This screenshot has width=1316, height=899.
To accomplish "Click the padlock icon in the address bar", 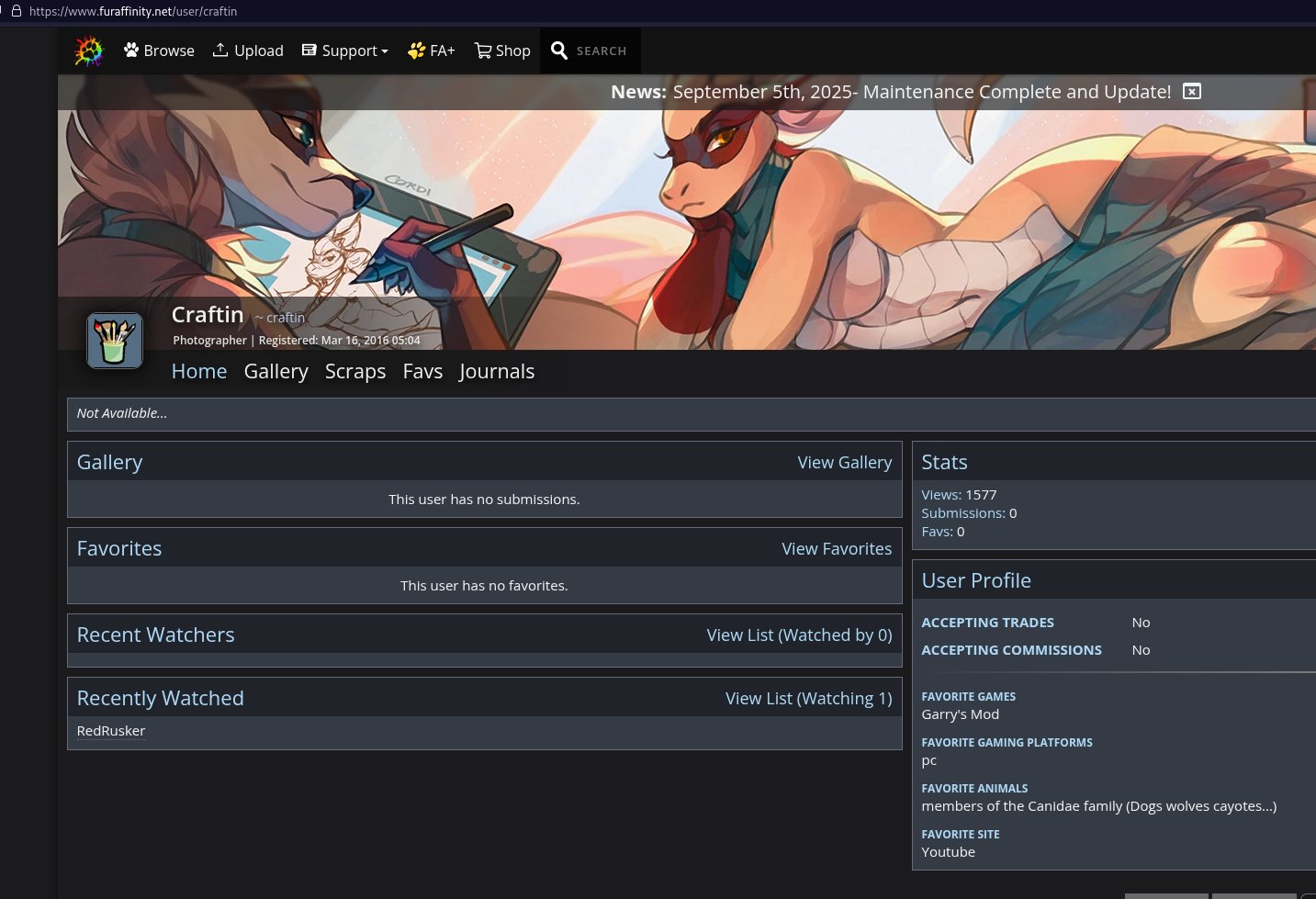I will (17, 11).
